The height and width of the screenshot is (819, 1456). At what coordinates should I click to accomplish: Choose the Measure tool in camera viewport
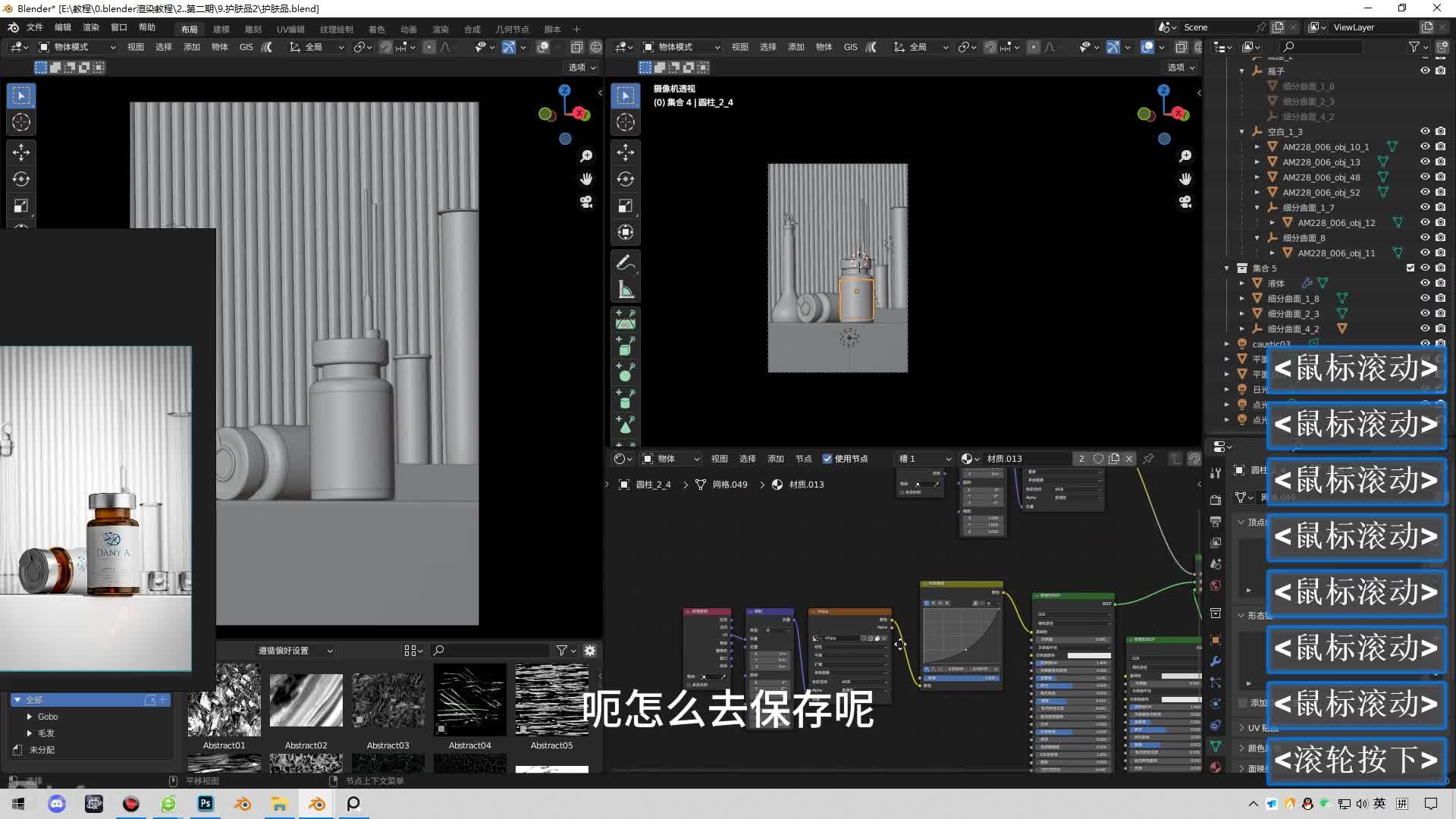626,290
